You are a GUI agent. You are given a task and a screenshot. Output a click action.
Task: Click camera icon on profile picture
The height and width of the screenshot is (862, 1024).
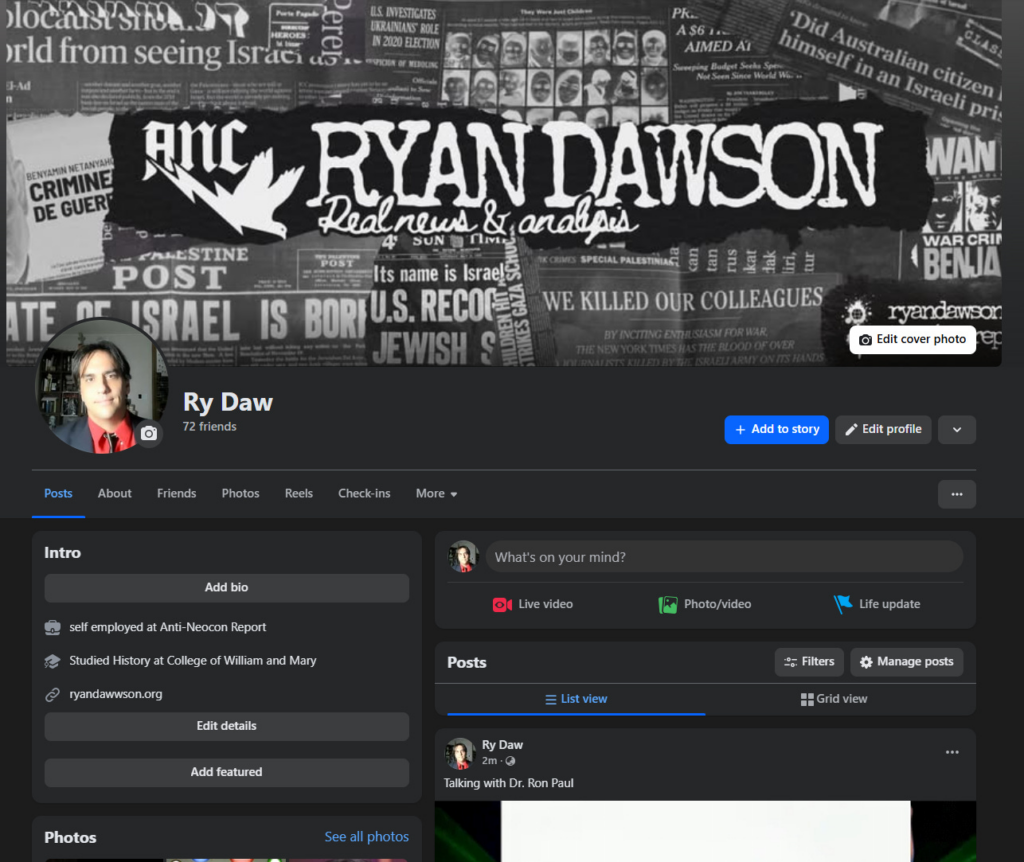(x=149, y=433)
